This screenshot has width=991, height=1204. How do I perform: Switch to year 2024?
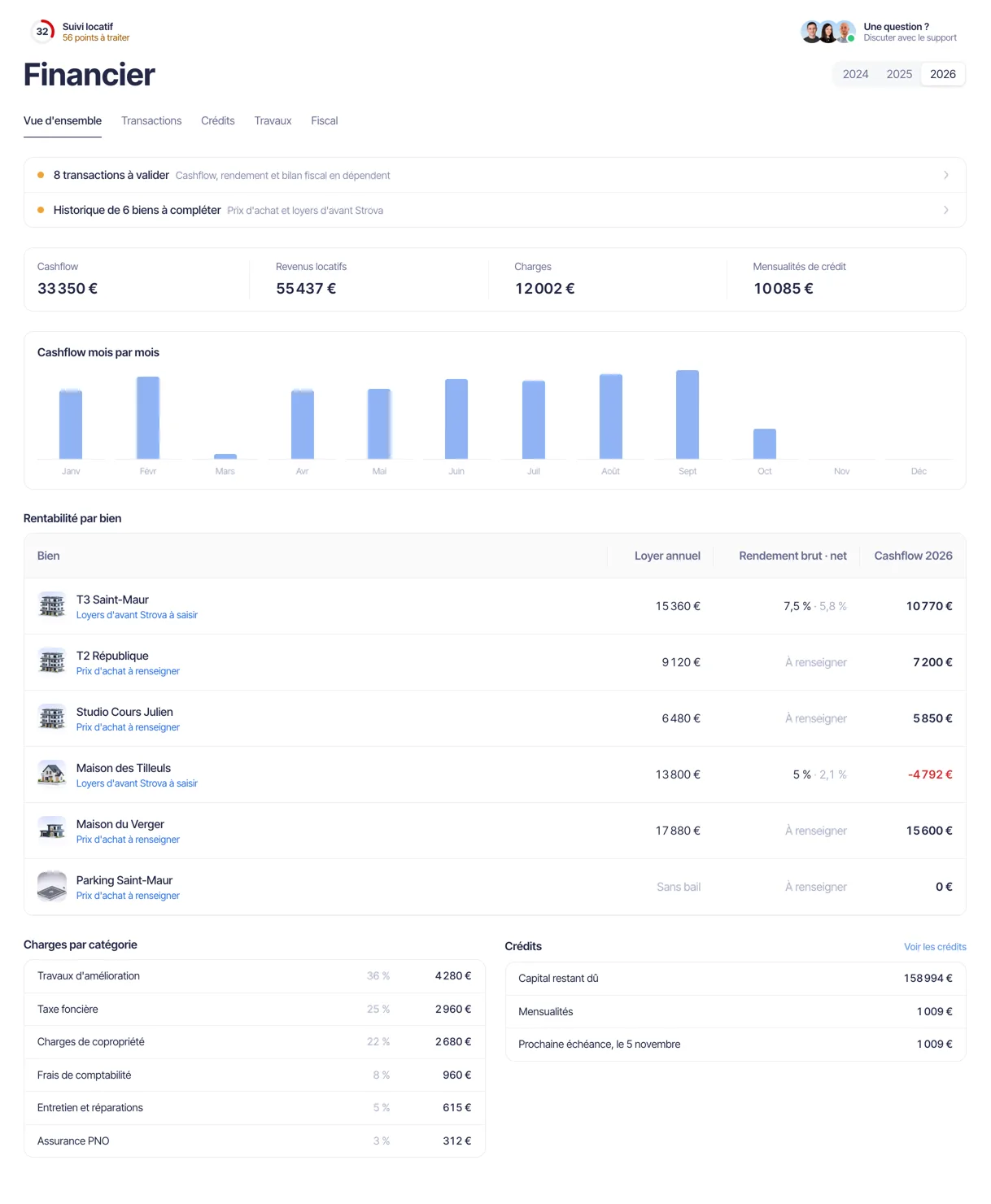(x=855, y=74)
